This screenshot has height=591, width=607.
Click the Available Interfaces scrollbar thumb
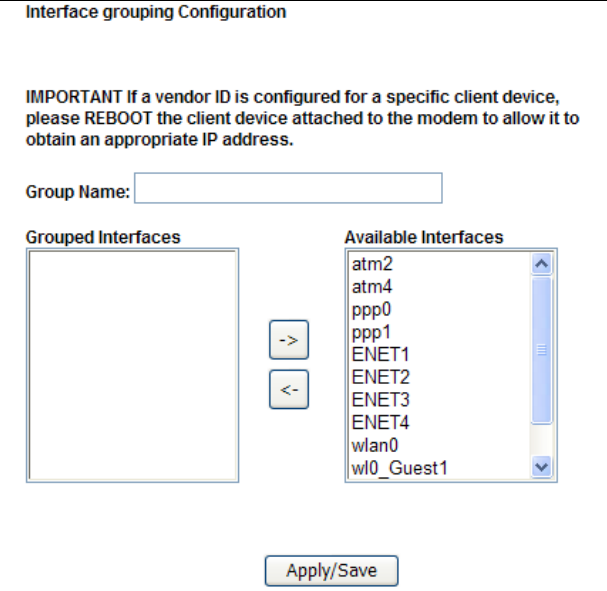click(x=542, y=349)
